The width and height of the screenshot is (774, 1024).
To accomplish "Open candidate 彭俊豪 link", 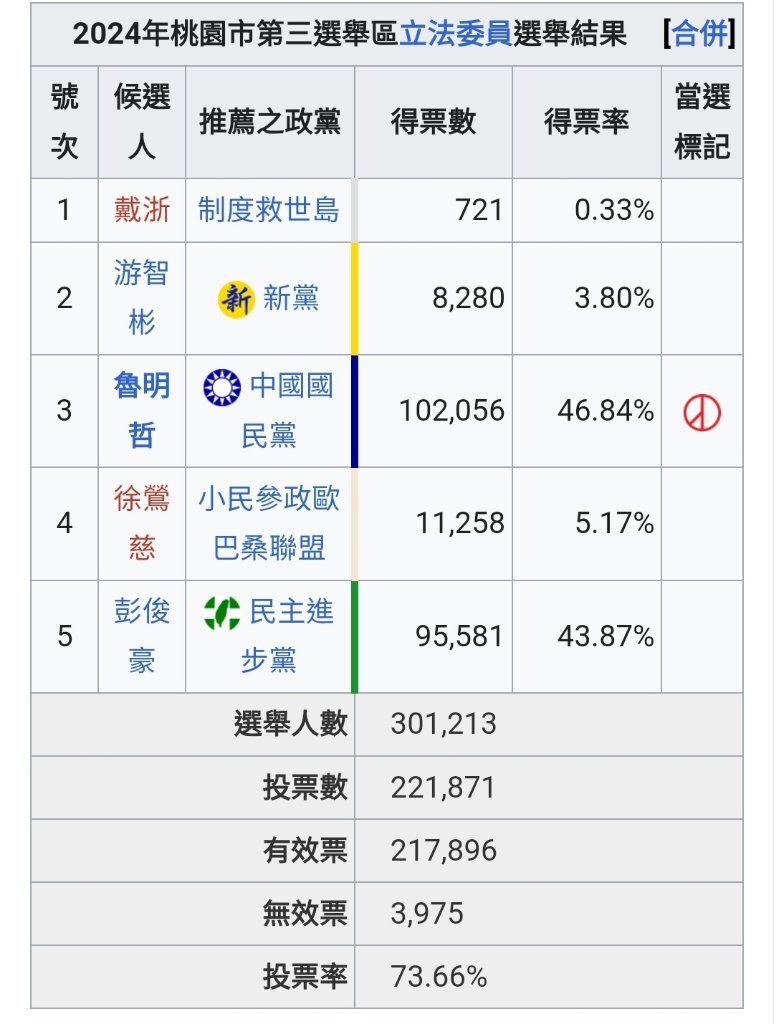I will (x=142, y=637).
